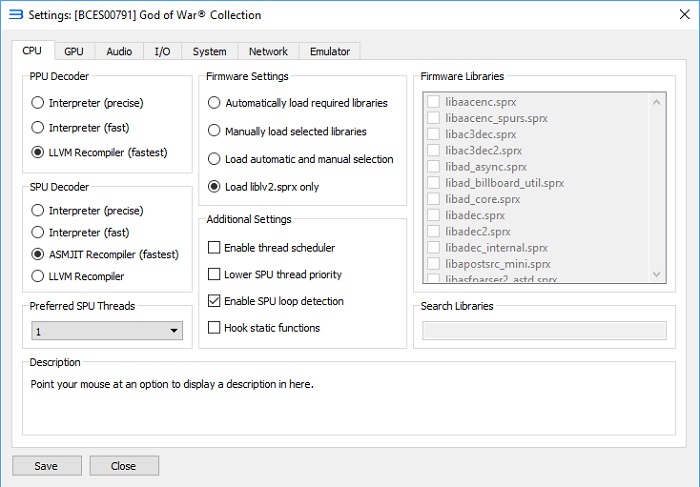This screenshot has width=700, height=487.
Task: Choose Manually load selected libraries
Action: pos(214,131)
